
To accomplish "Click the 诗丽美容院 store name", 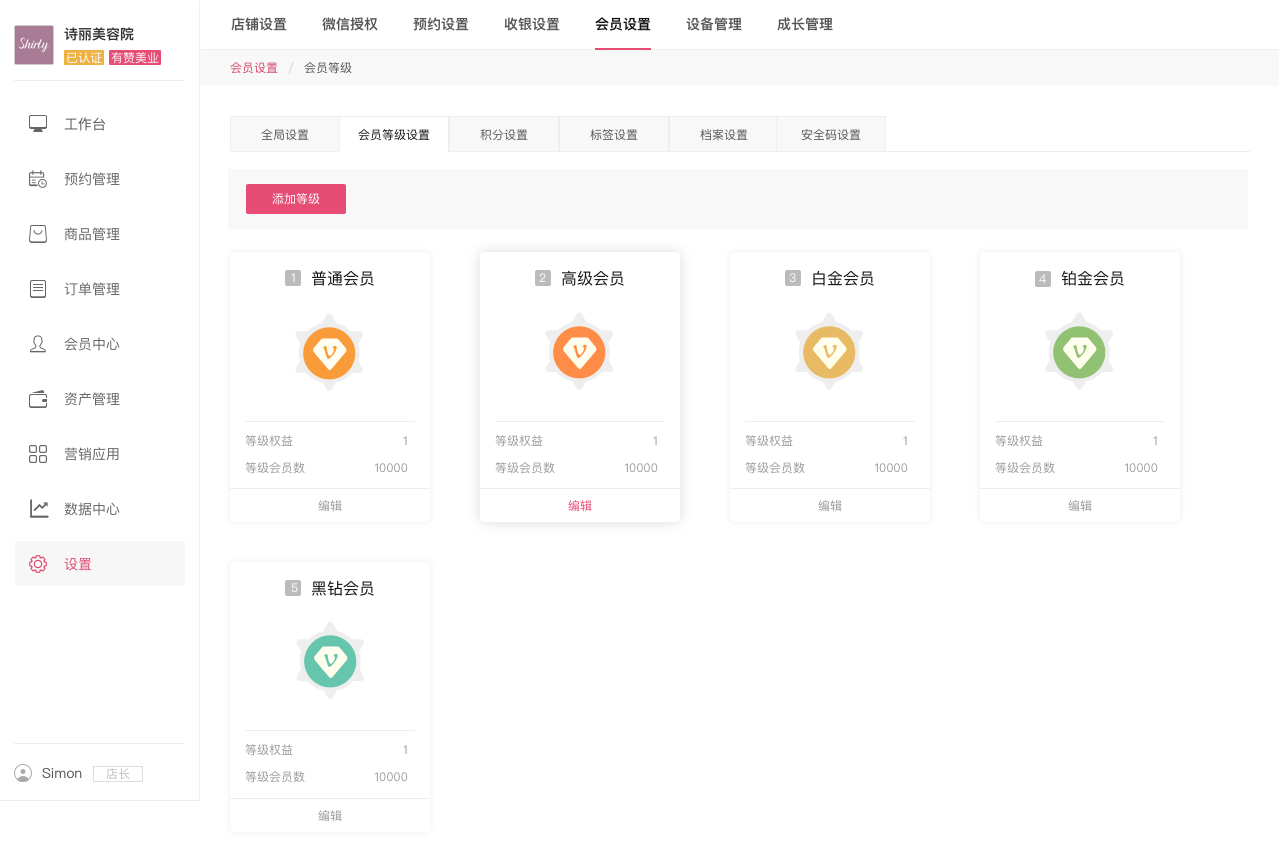I will 99,34.
